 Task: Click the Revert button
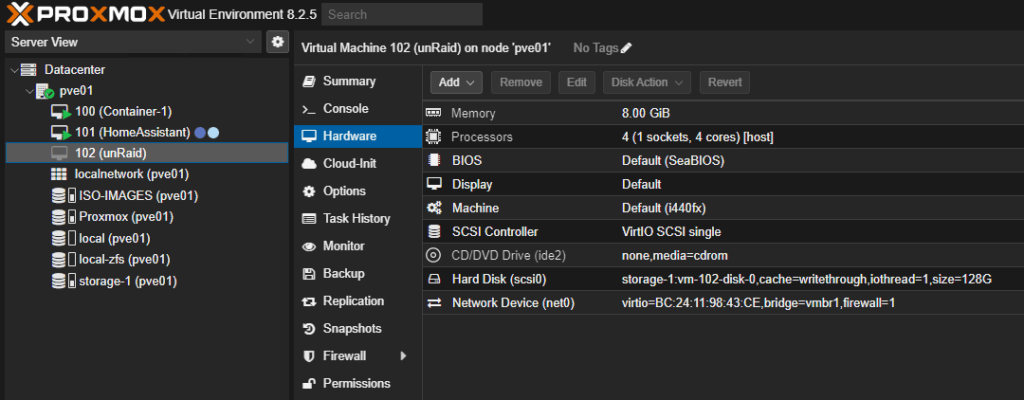[x=724, y=82]
